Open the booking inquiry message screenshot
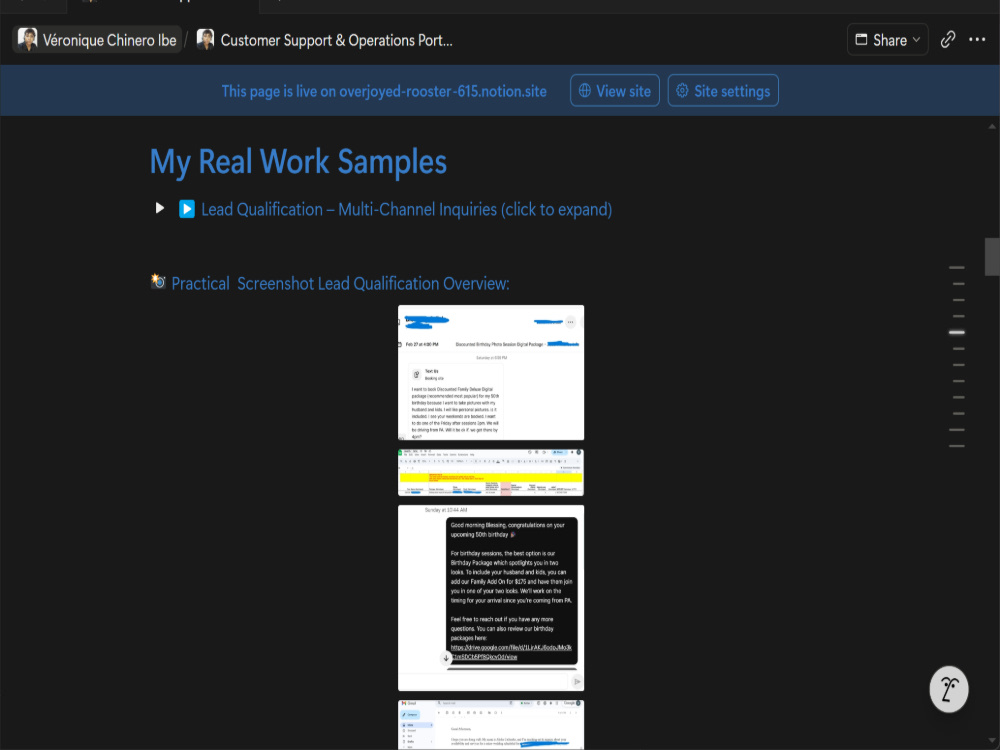 490,372
